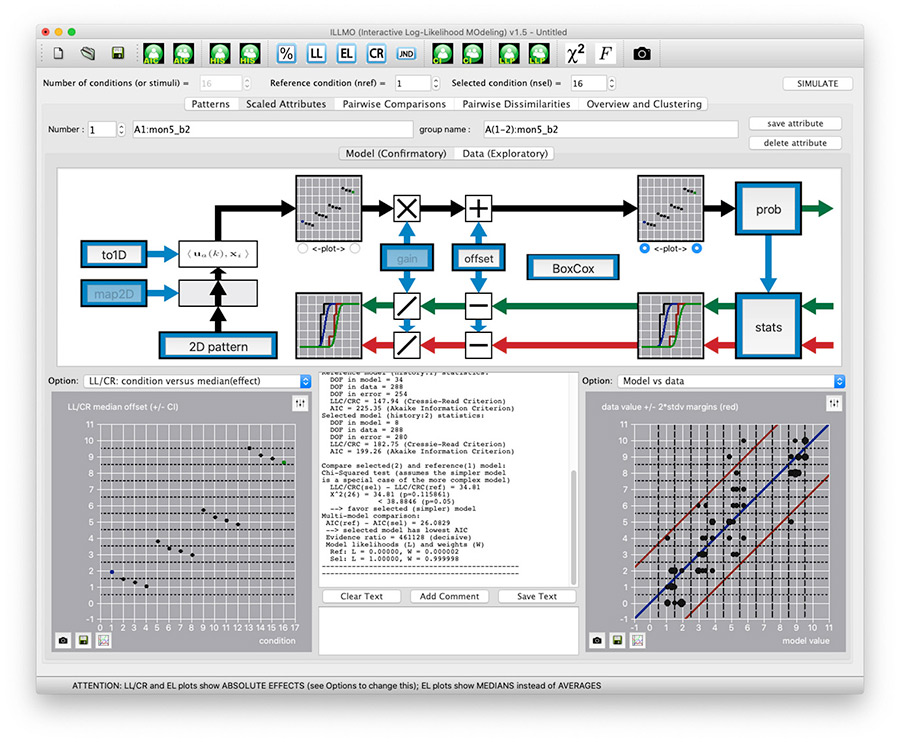The image size is (900, 742).
Task: Select the LL criterion toolbar button
Action: point(316,53)
